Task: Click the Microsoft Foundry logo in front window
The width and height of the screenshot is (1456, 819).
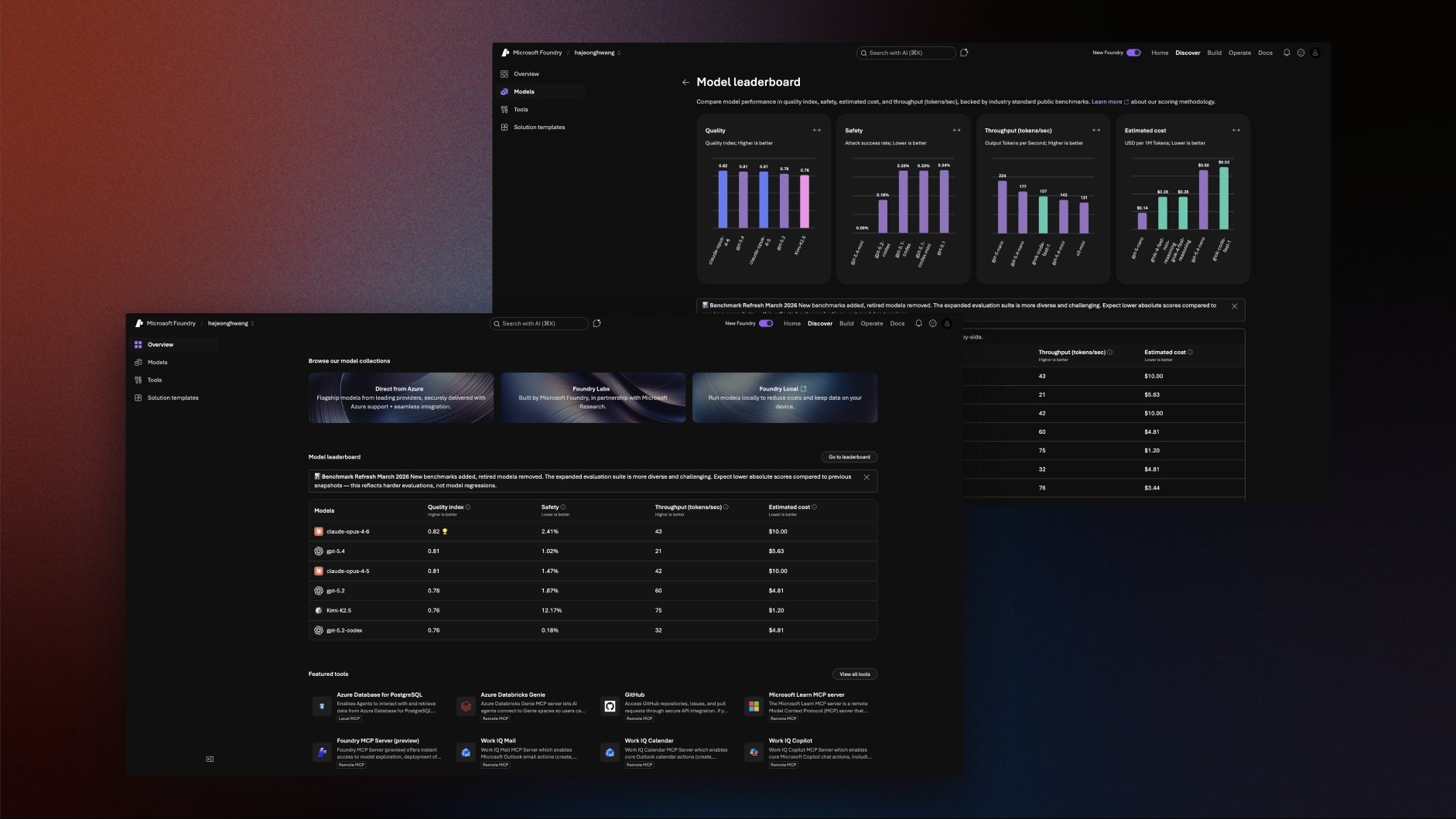Action: point(139,323)
